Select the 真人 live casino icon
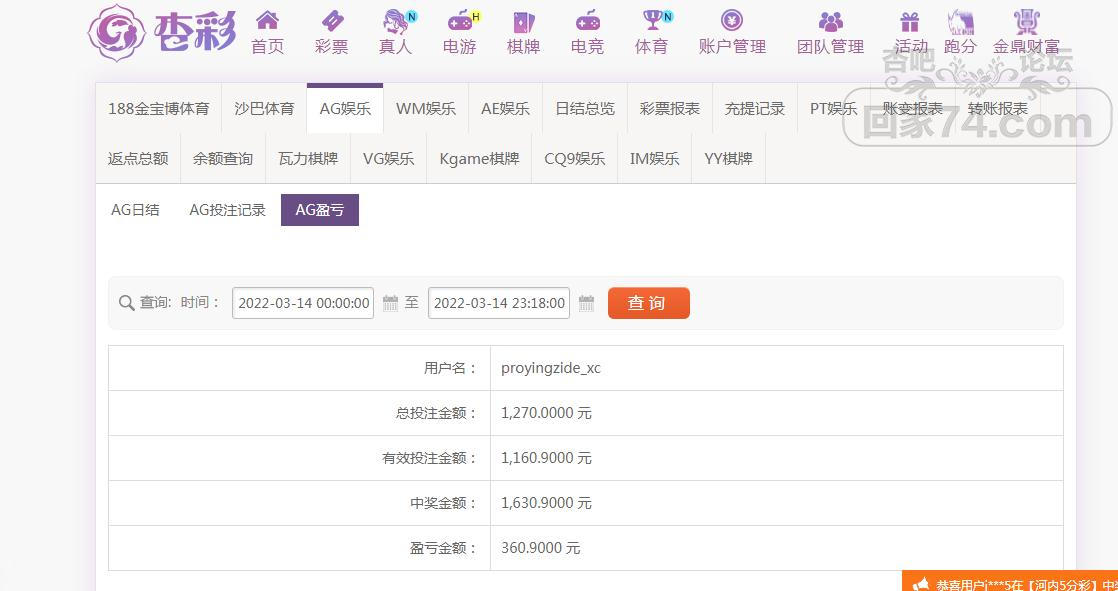This screenshot has width=1118, height=591. (396, 21)
